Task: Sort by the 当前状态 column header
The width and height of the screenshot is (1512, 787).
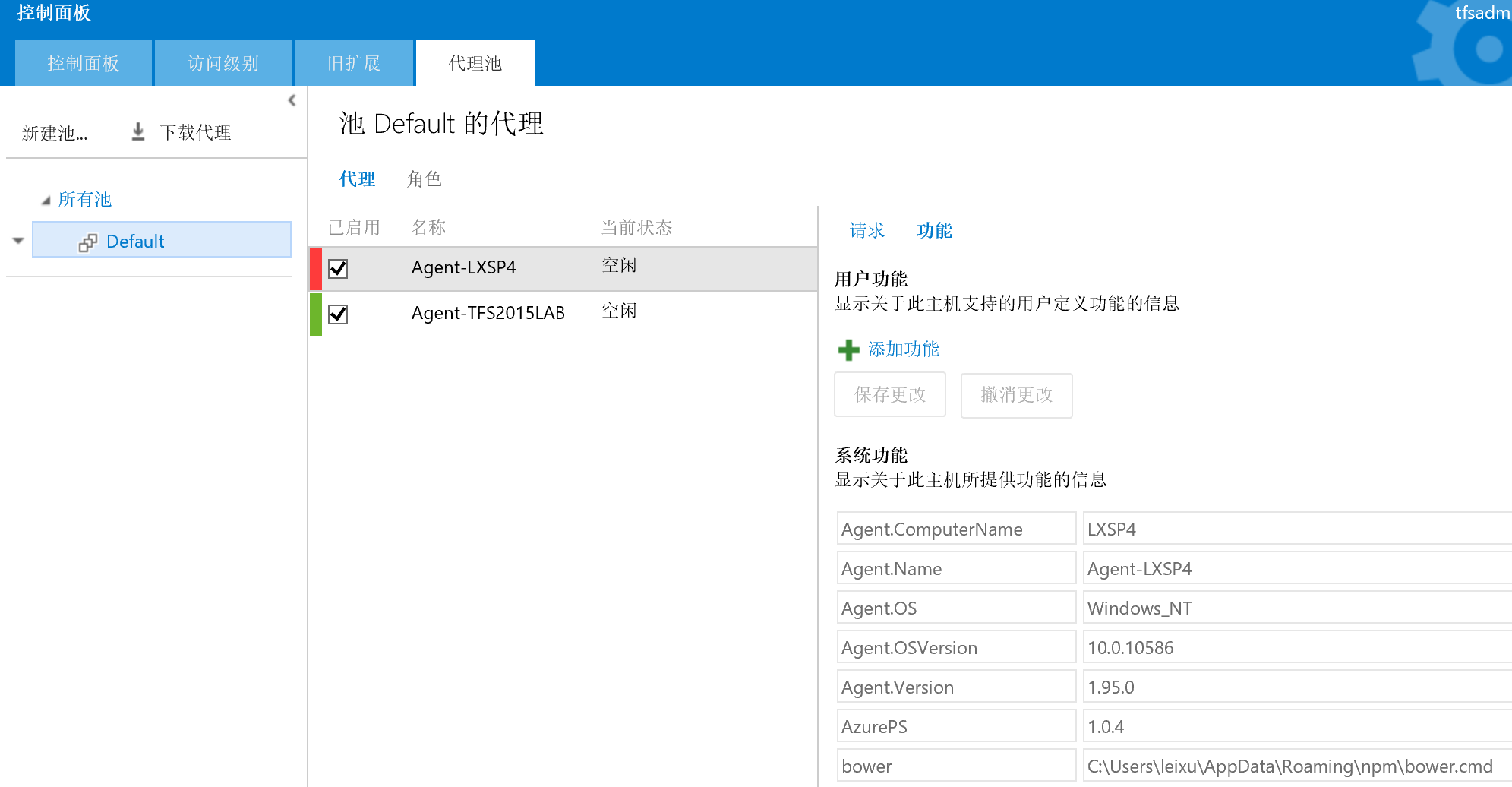Action: (636, 228)
